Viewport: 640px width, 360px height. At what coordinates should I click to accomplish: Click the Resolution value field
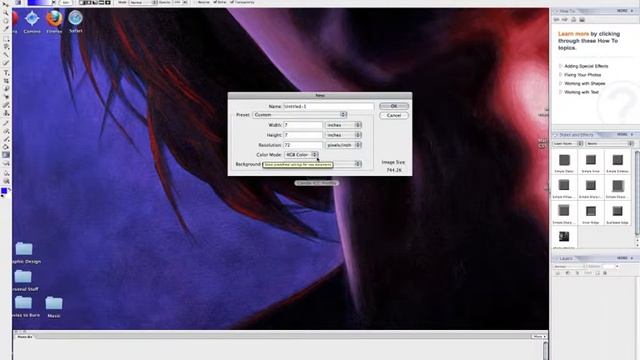(303, 145)
